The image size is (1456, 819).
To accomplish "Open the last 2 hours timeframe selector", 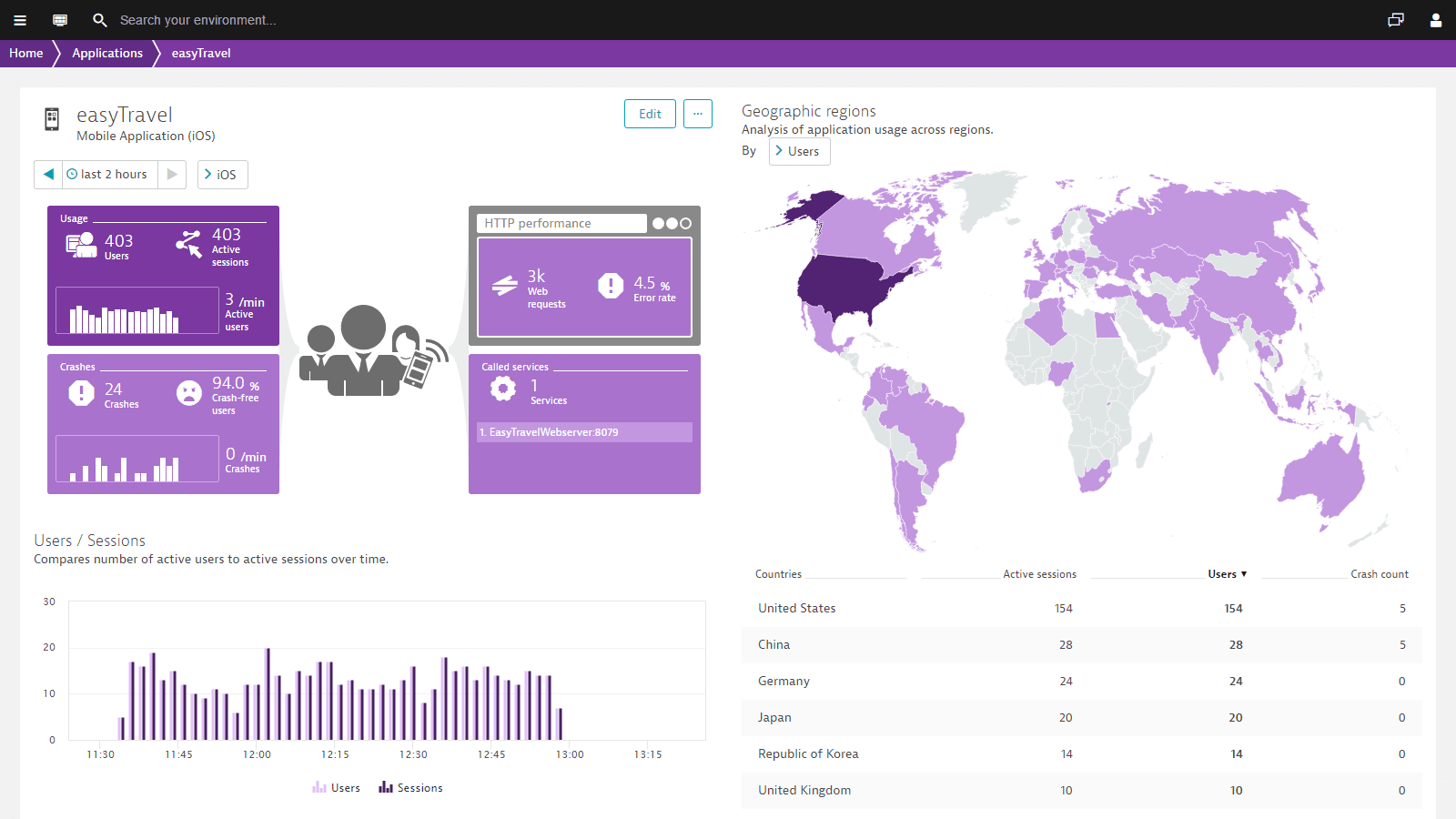I will coord(110,174).
